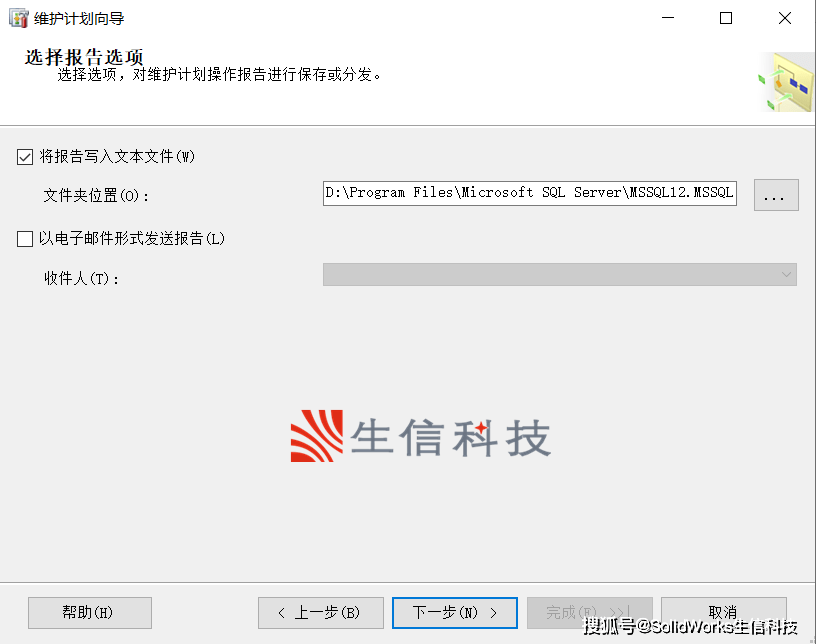Click the maintenance plan wizard title icon
The width and height of the screenshot is (816, 644).
[x=19, y=18]
